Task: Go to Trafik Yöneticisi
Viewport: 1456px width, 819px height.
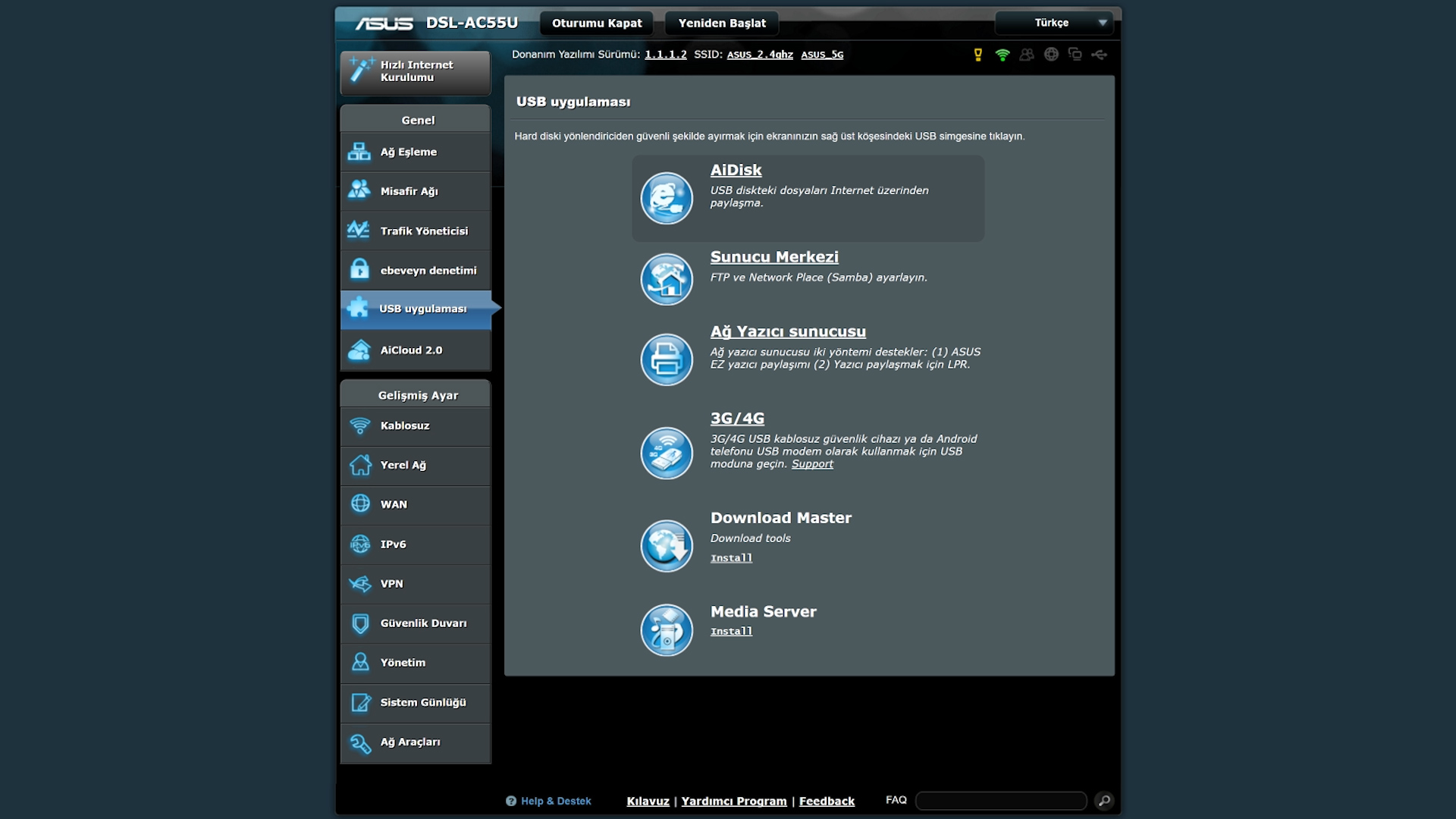Action: (x=416, y=231)
